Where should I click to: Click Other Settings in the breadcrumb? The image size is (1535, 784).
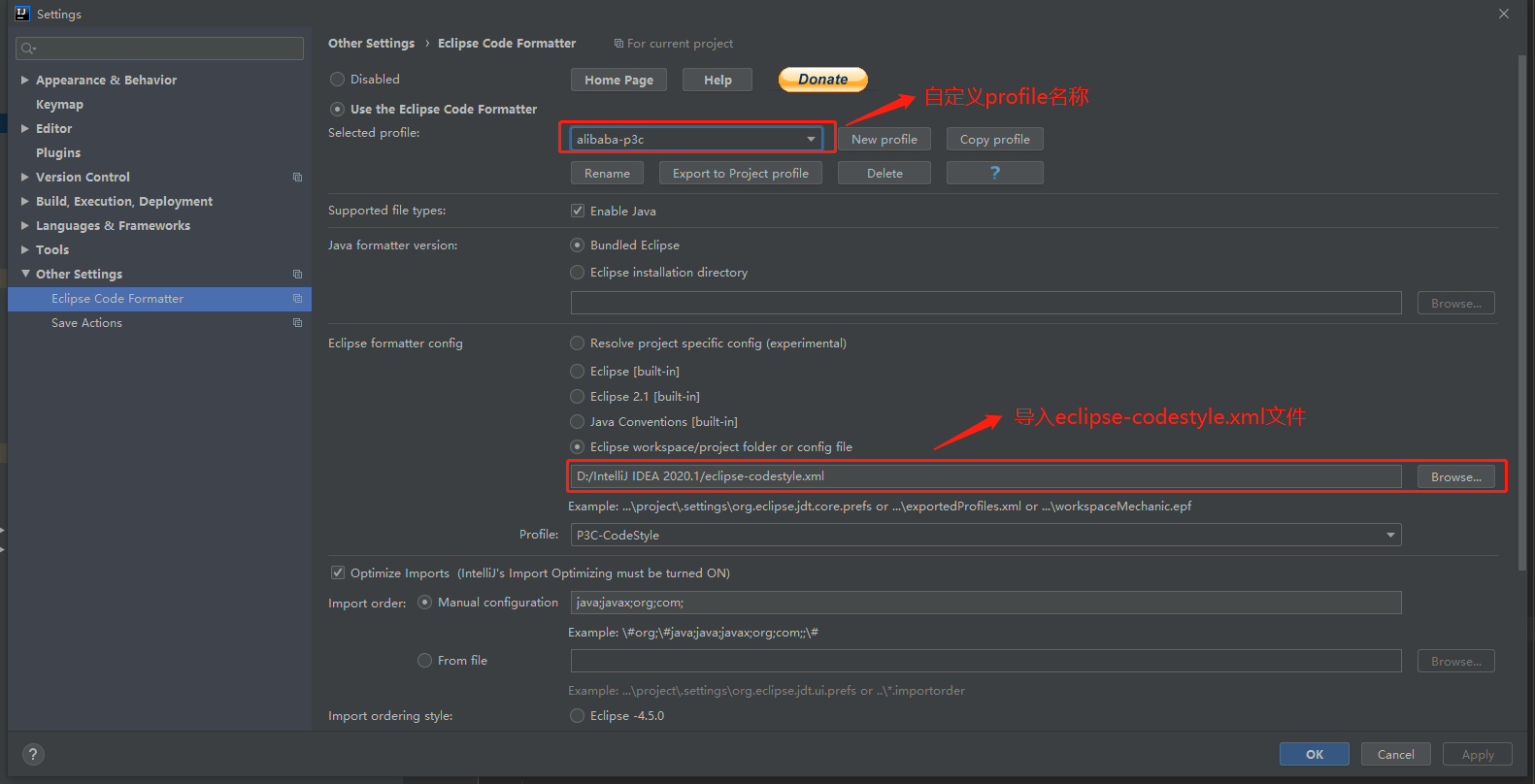click(371, 44)
